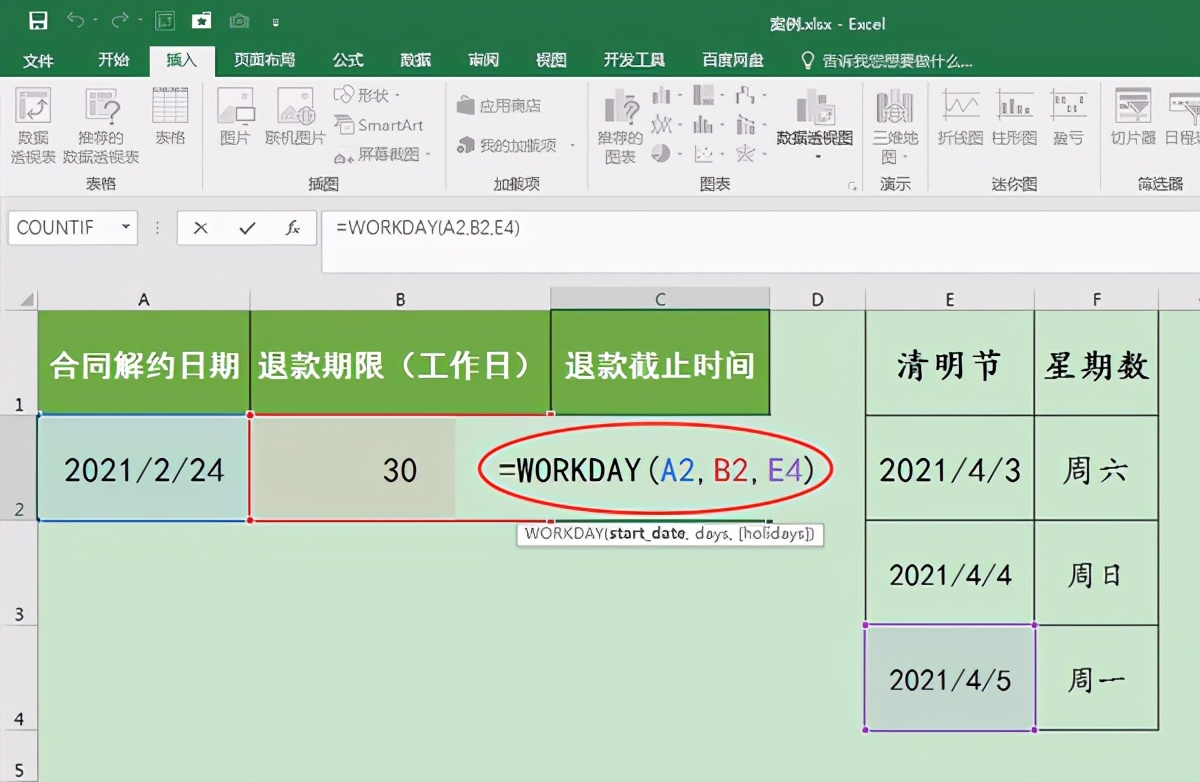The image size is (1200, 782).
Task: Click the camera icon in quick access toolbar
Action: (238, 20)
